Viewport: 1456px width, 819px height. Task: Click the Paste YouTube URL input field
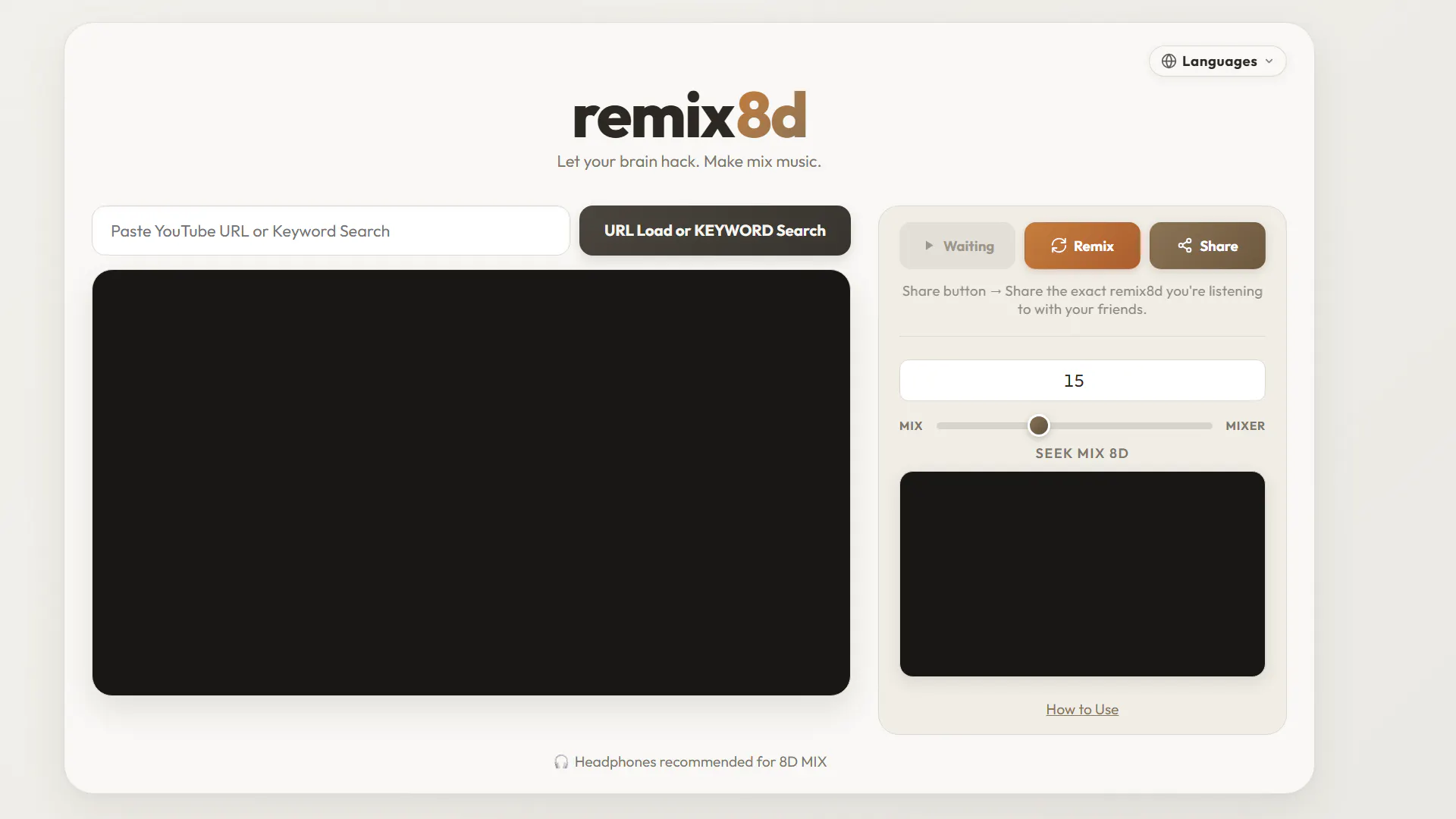click(331, 231)
